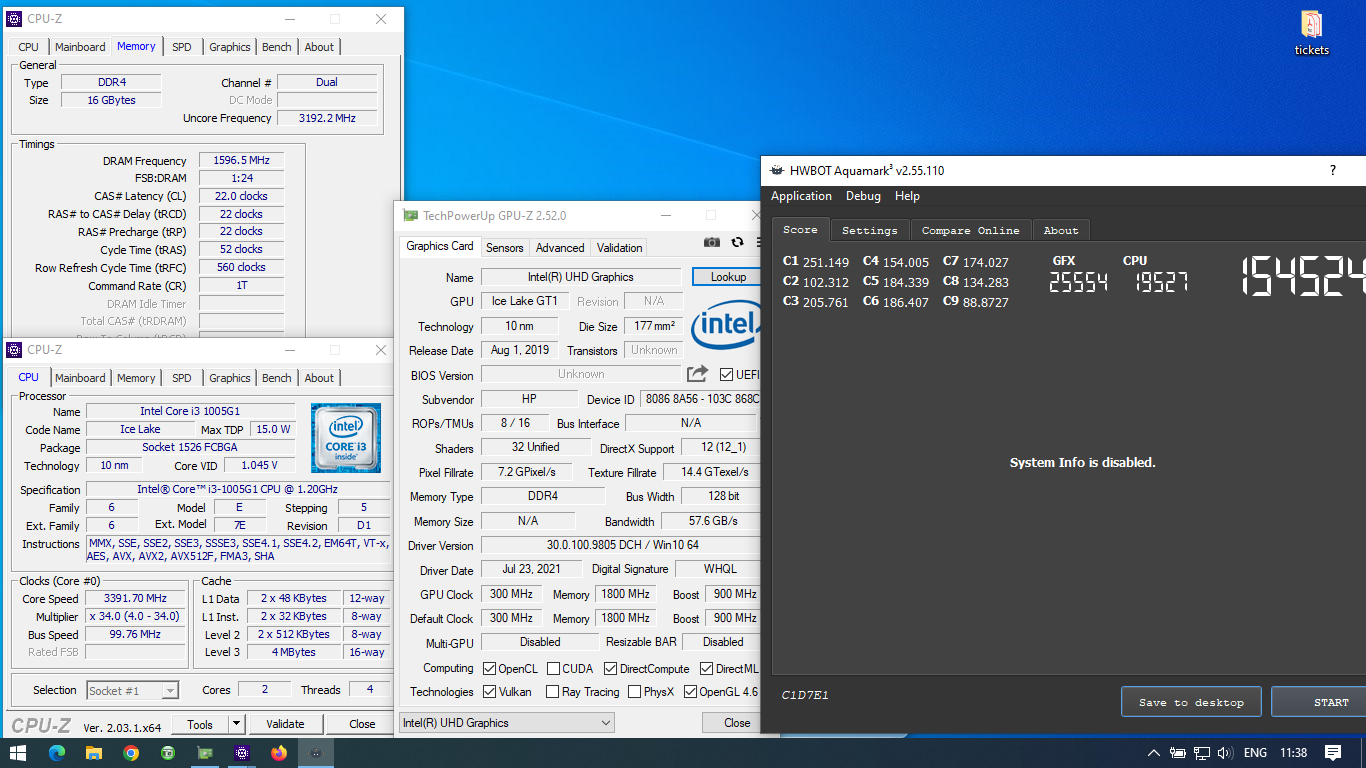Click the upper CPU-Z window title icon

click(14, 19)
